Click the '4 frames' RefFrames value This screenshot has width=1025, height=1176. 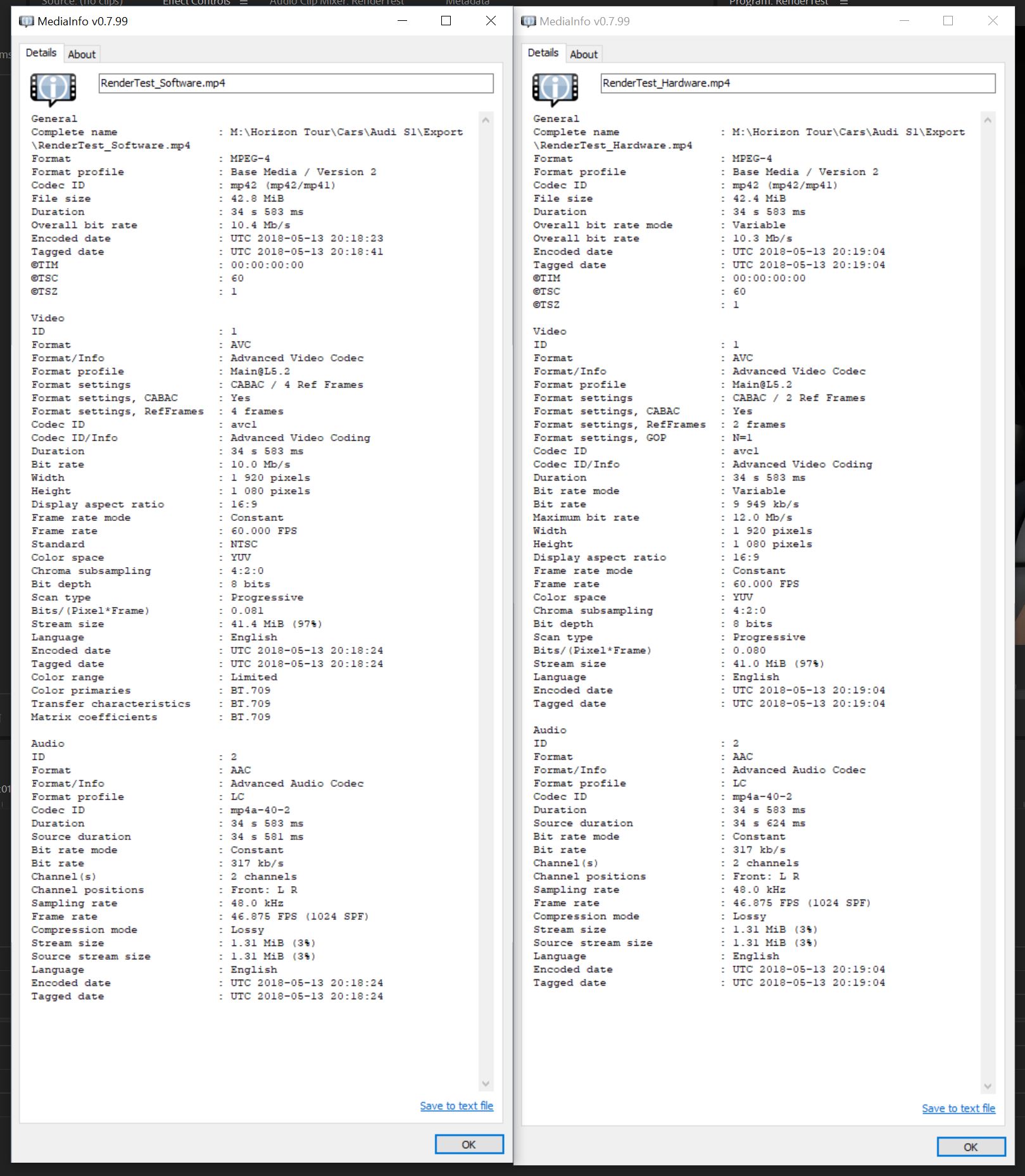coord(257,411)
